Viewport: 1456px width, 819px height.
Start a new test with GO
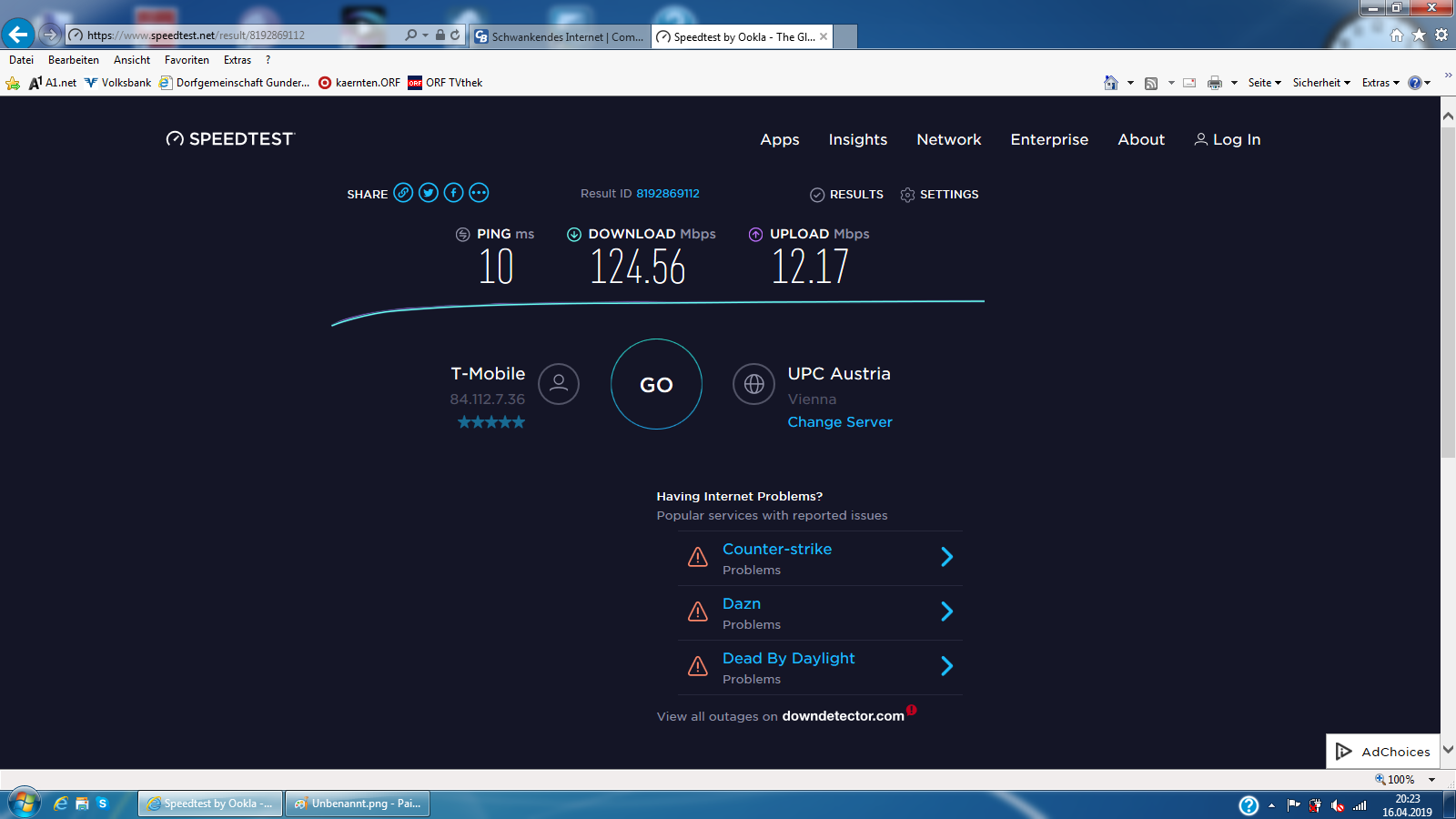coord(656,384)
